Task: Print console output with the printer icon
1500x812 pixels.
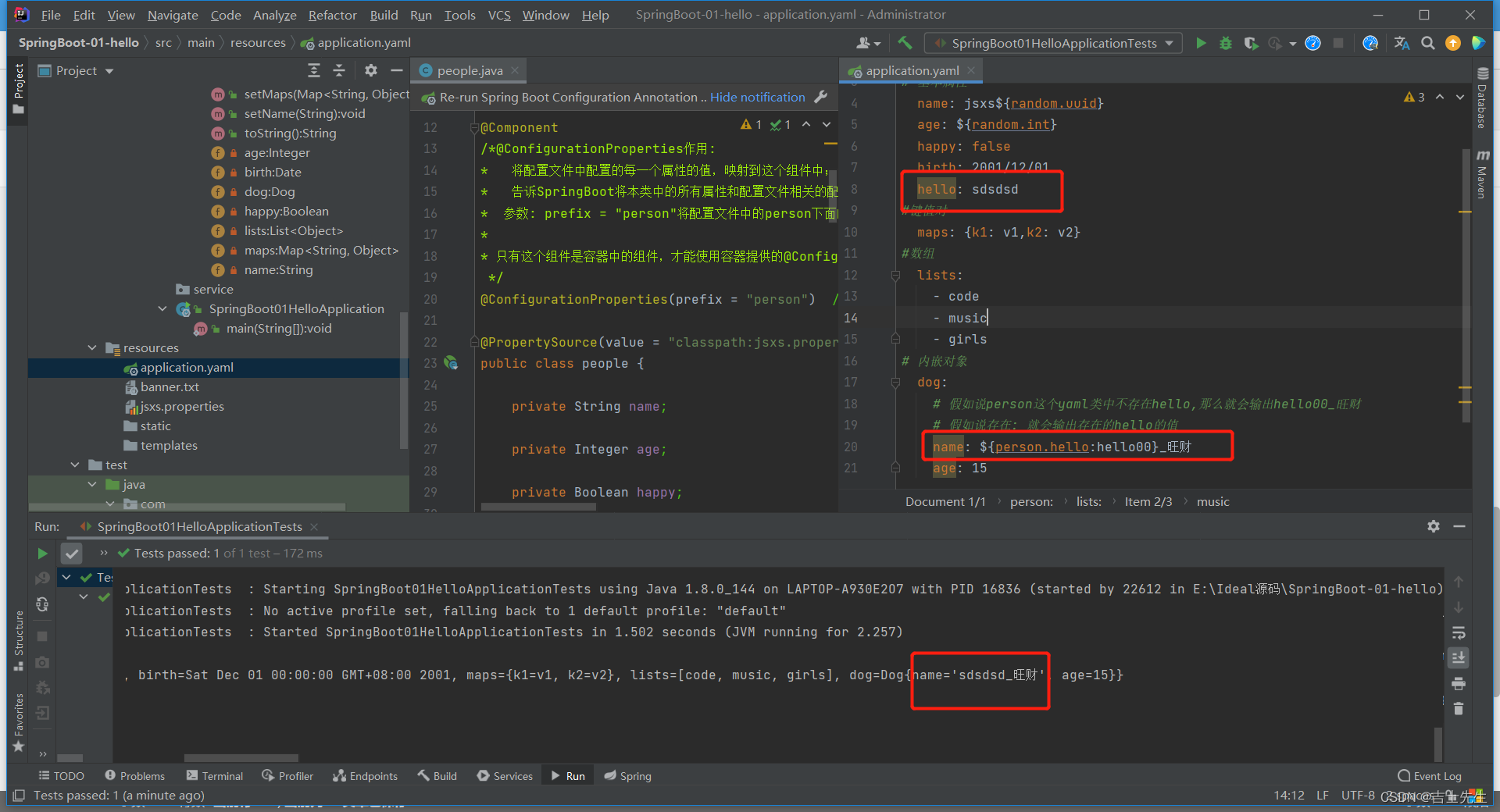Action: coord(1458,684)
